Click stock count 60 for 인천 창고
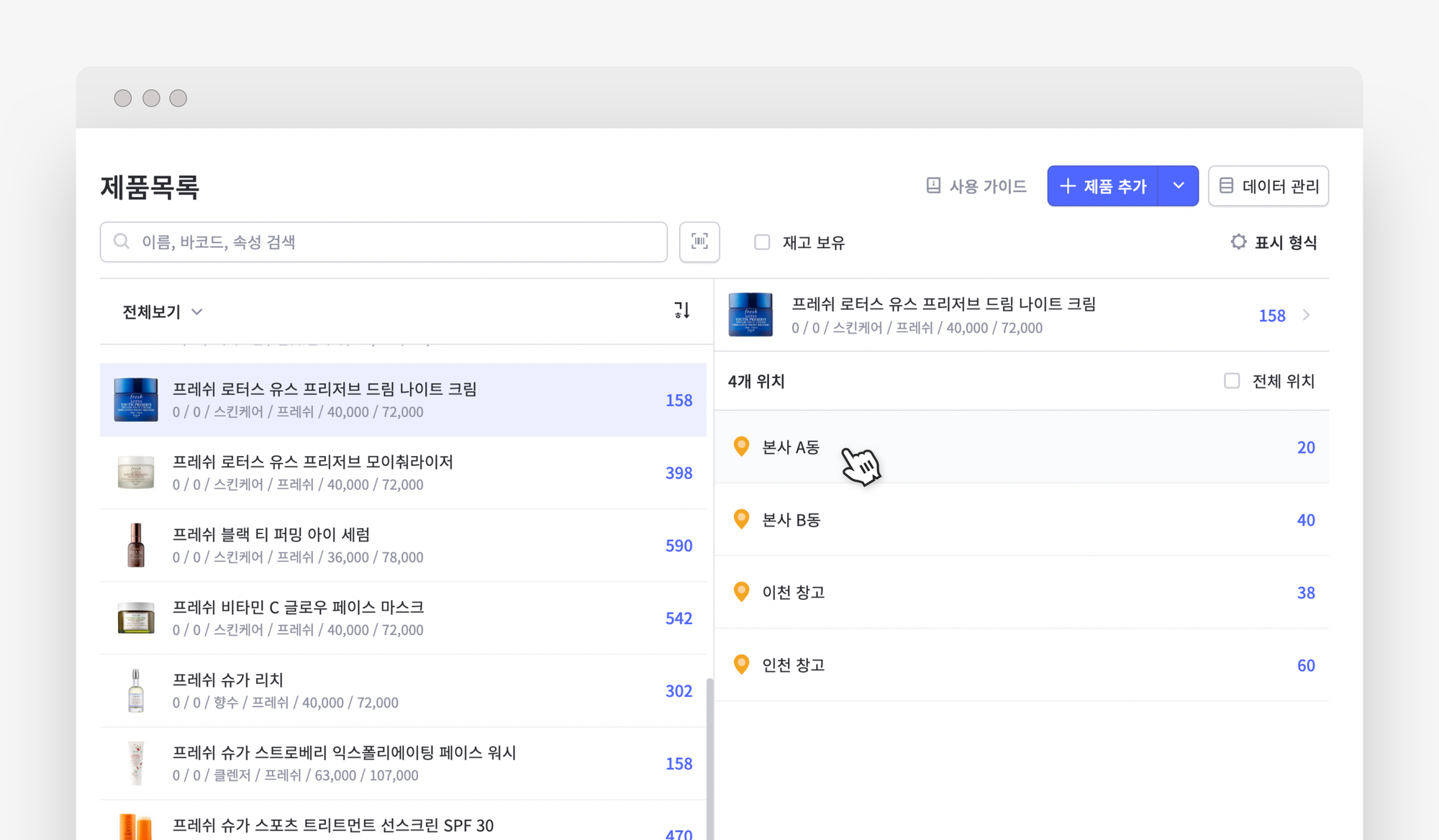The image size is (1439, 840). pos(1306,665)
